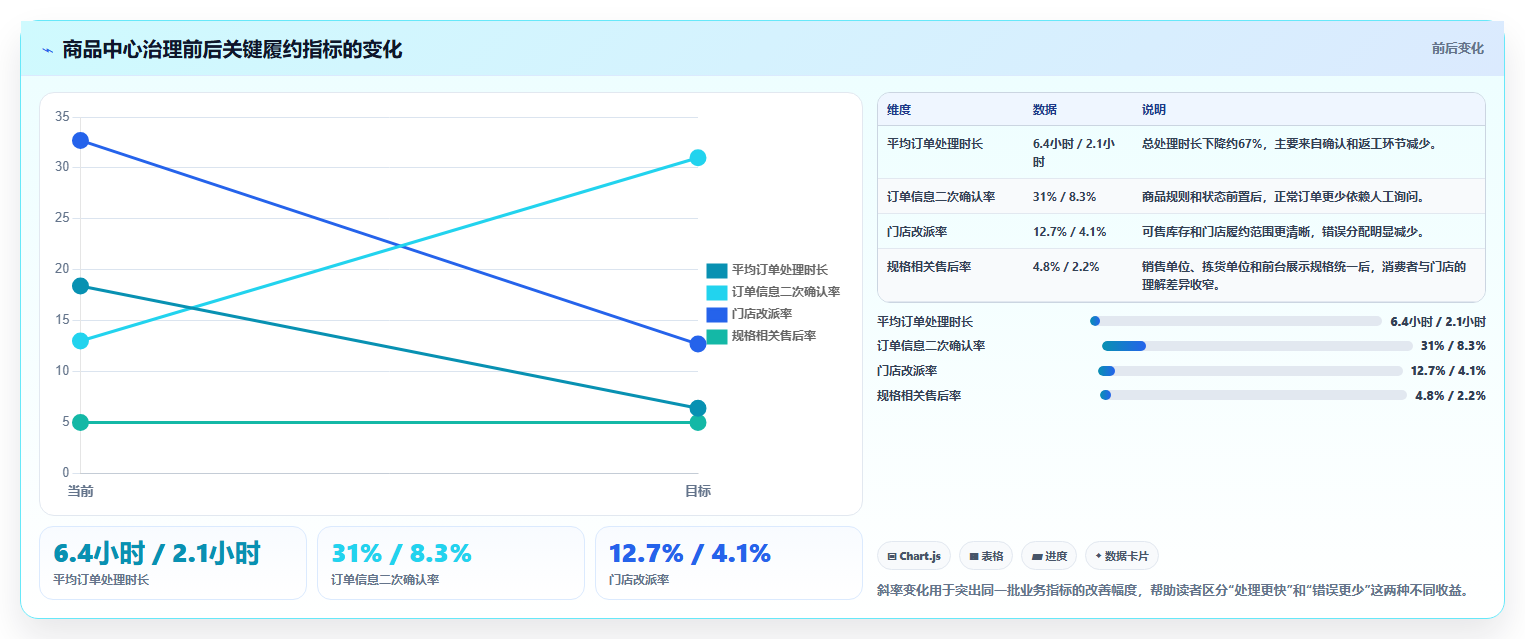Click the lightning icon beside the title
Viewport: 1525px width, 639px height.
[47, 50]
